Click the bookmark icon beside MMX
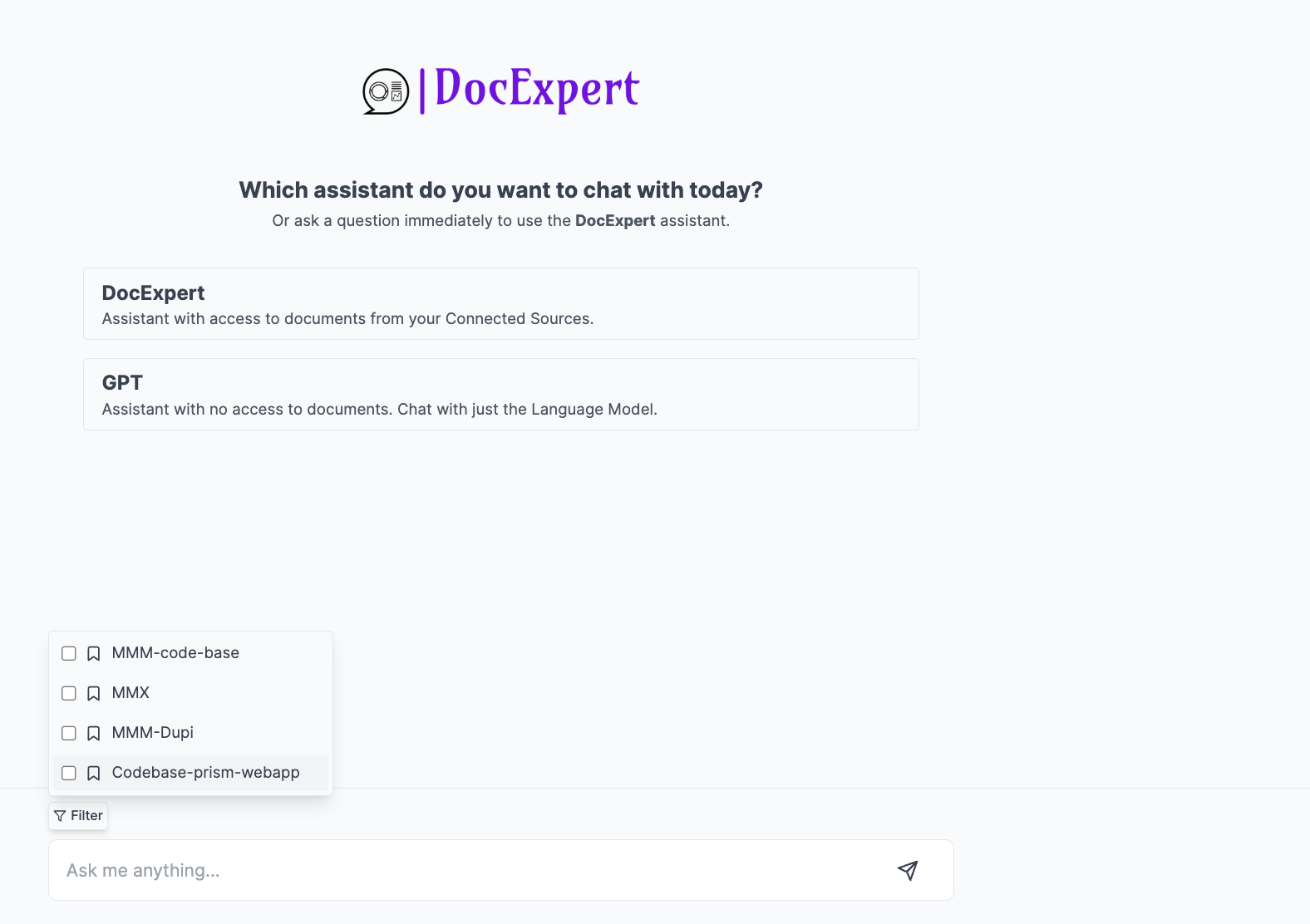This screenshot has height=924, width=1310. (x=94, y=694)
